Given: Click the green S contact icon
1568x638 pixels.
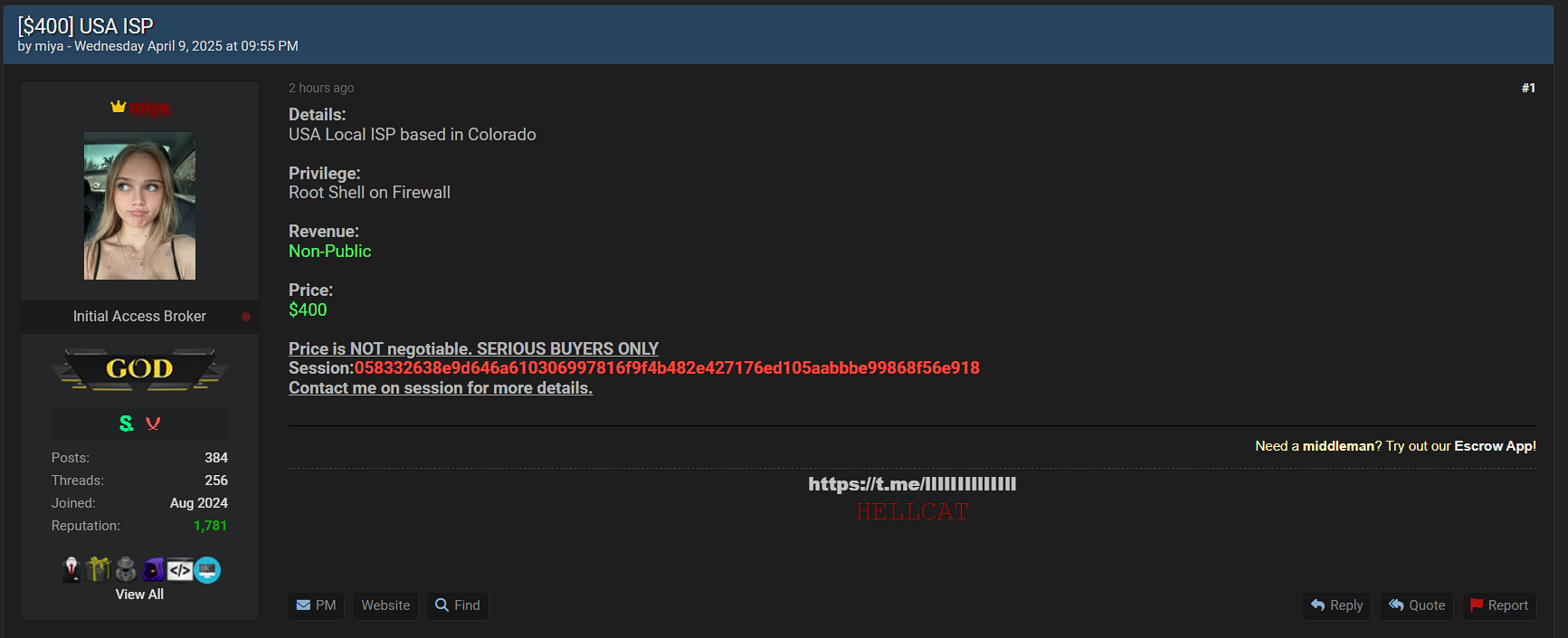Looking at the screenshot, I should click(x=126, y=423).
